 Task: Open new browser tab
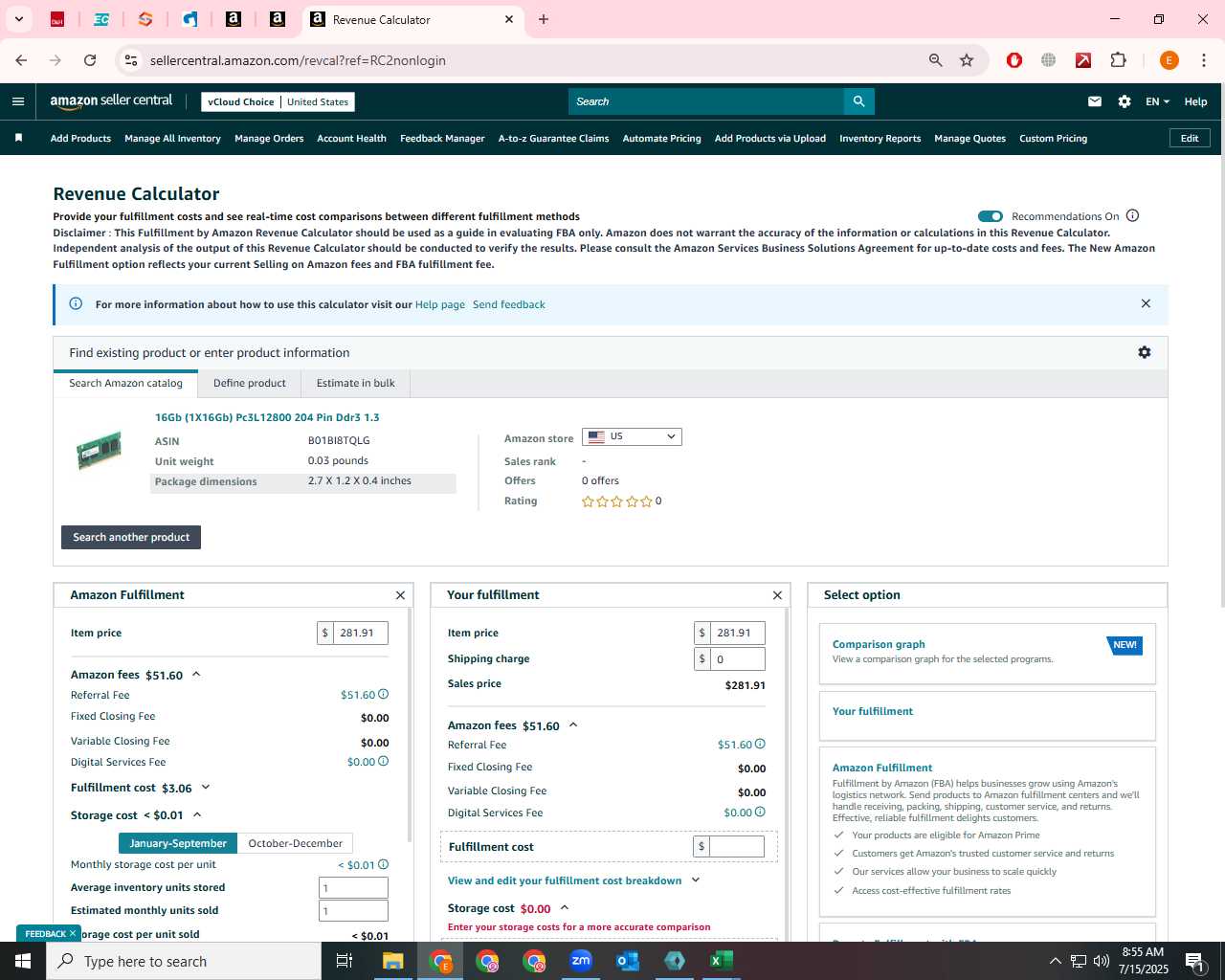[x=544, y=19]
